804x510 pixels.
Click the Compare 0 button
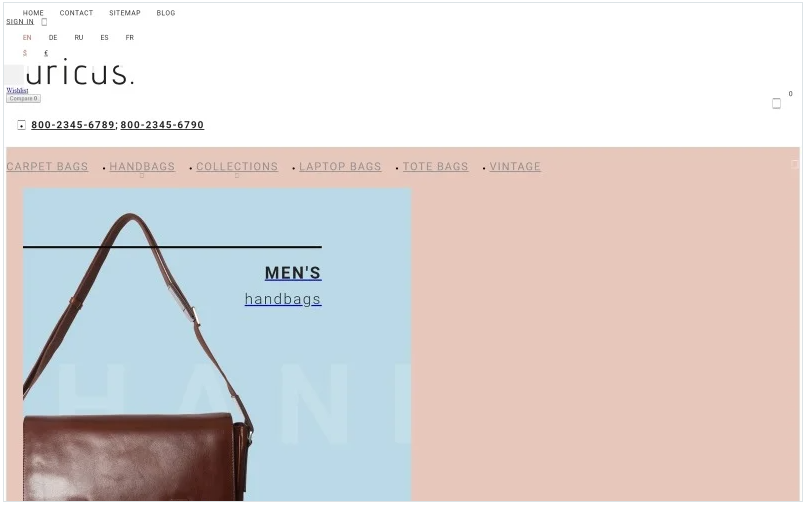23,98
